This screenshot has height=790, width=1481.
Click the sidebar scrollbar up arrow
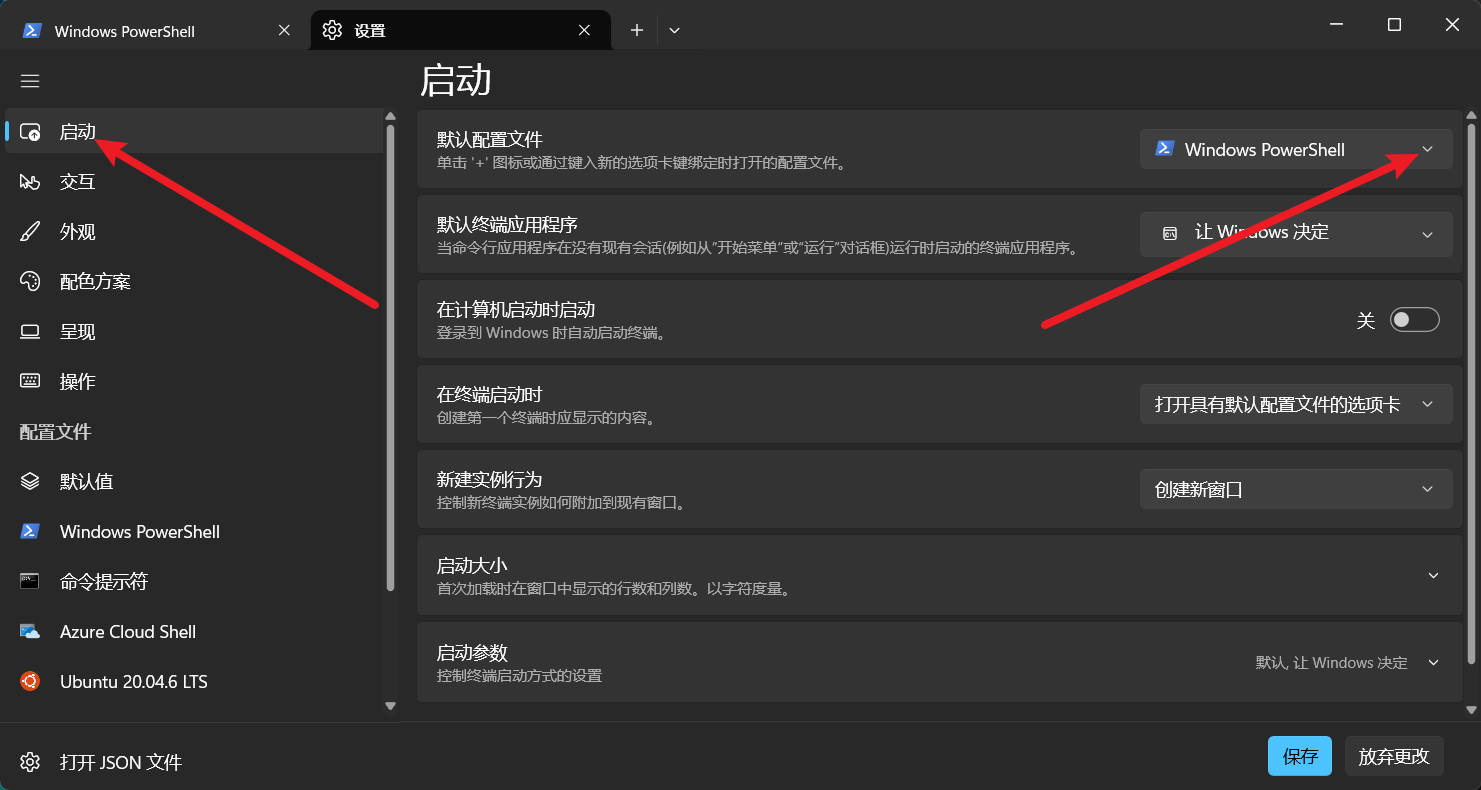(391, 116)
